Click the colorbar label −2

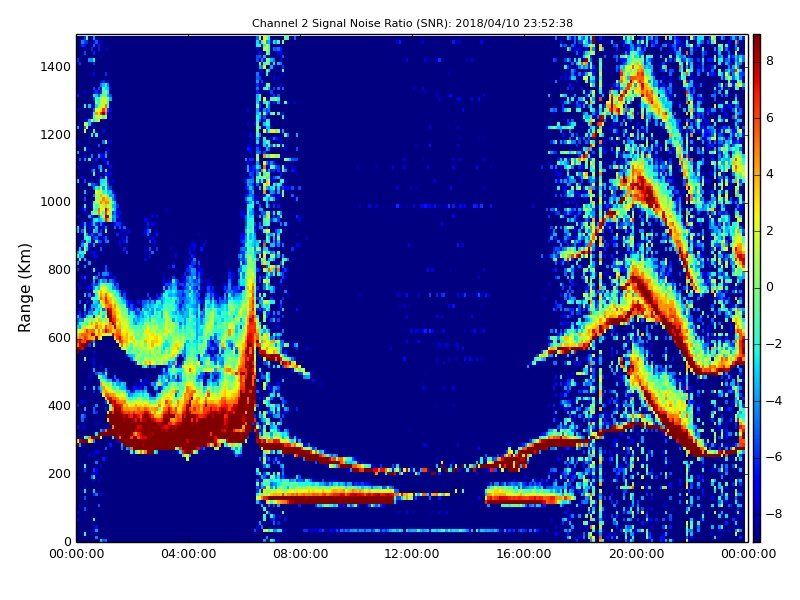click(774, 344)
